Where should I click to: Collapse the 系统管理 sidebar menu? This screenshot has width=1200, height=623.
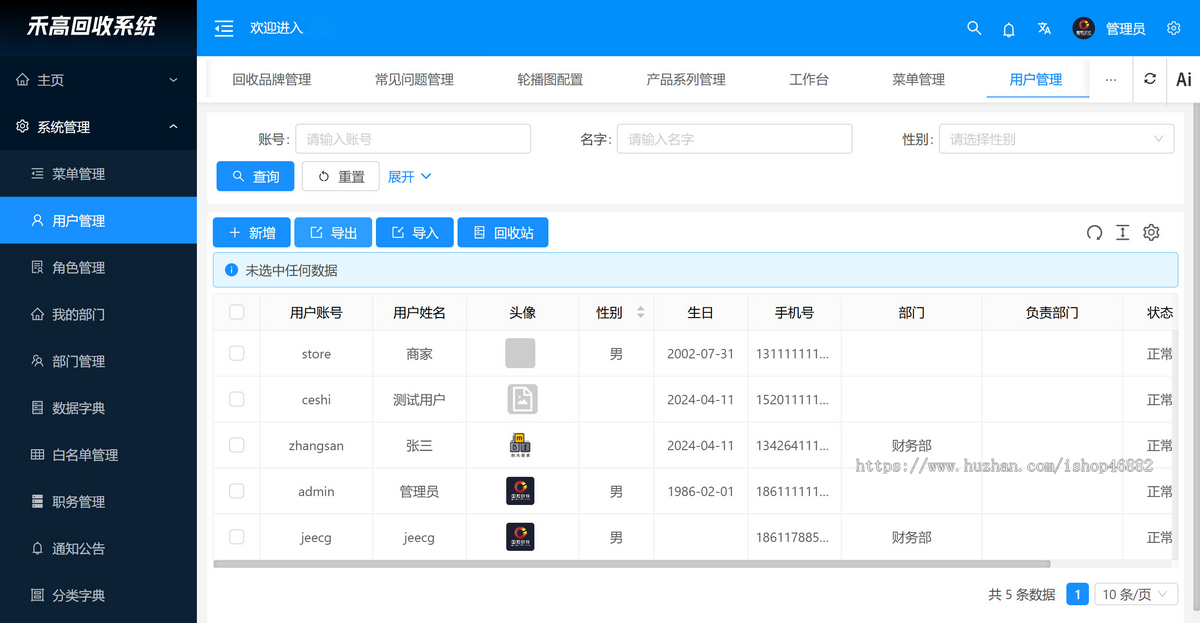click(x=98, y=127)
